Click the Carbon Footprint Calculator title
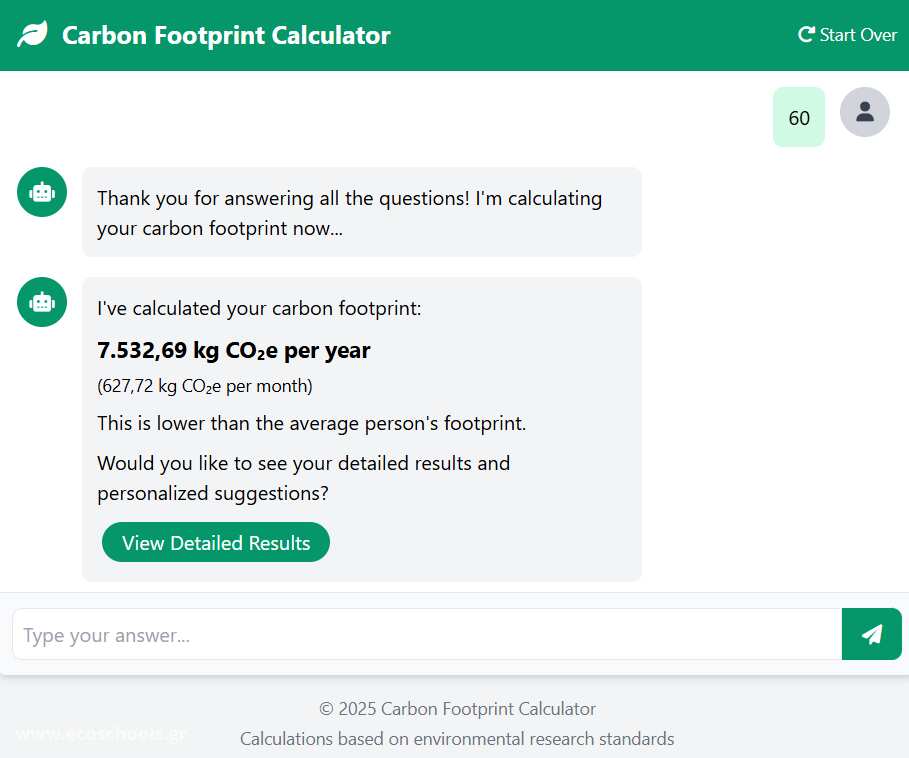This screenshot has height=758, width=909. (x=226, y=35)
